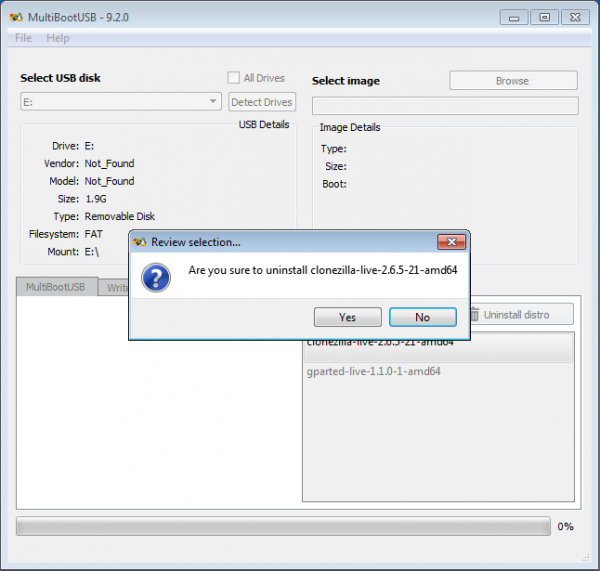Click the progress bar at 0%
The image size is (600, 571).
(x=283, y=526)
